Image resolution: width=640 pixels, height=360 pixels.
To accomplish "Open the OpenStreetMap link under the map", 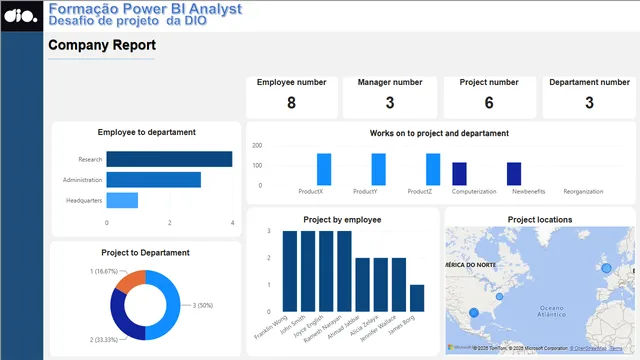I will click(588, 348).
